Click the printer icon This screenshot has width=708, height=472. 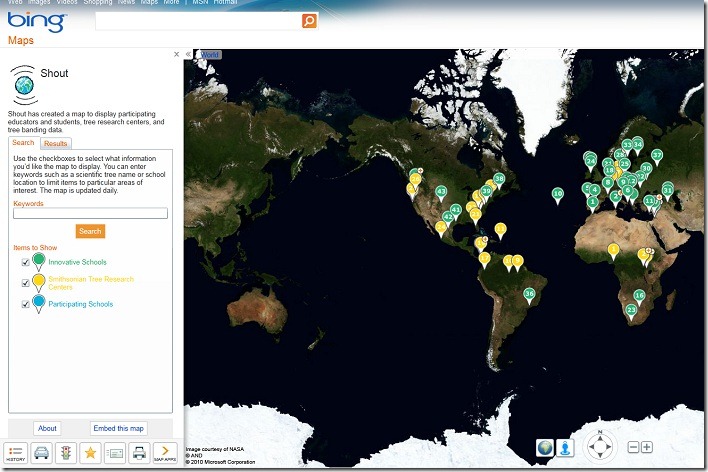pyautogui.click(x=140, y=453)
